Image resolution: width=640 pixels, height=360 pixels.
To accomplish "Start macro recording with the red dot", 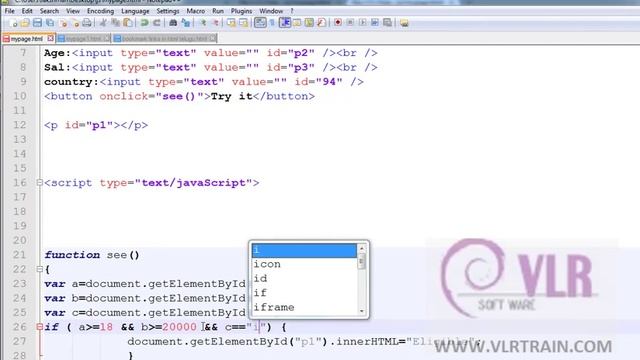I will coord(338,22).
